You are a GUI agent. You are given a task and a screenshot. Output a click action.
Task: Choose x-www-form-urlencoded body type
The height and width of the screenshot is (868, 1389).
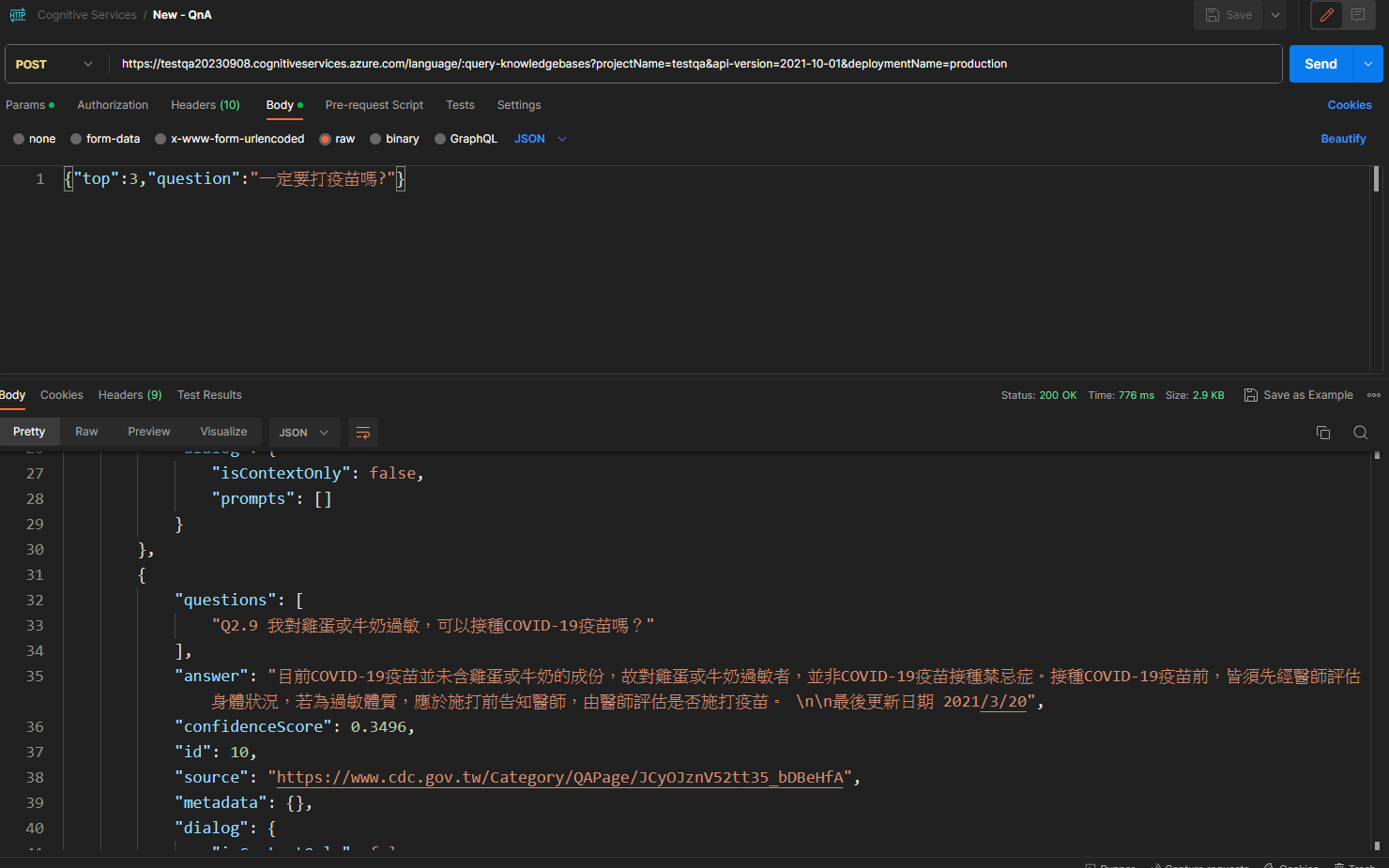click(x=160, y=139)
